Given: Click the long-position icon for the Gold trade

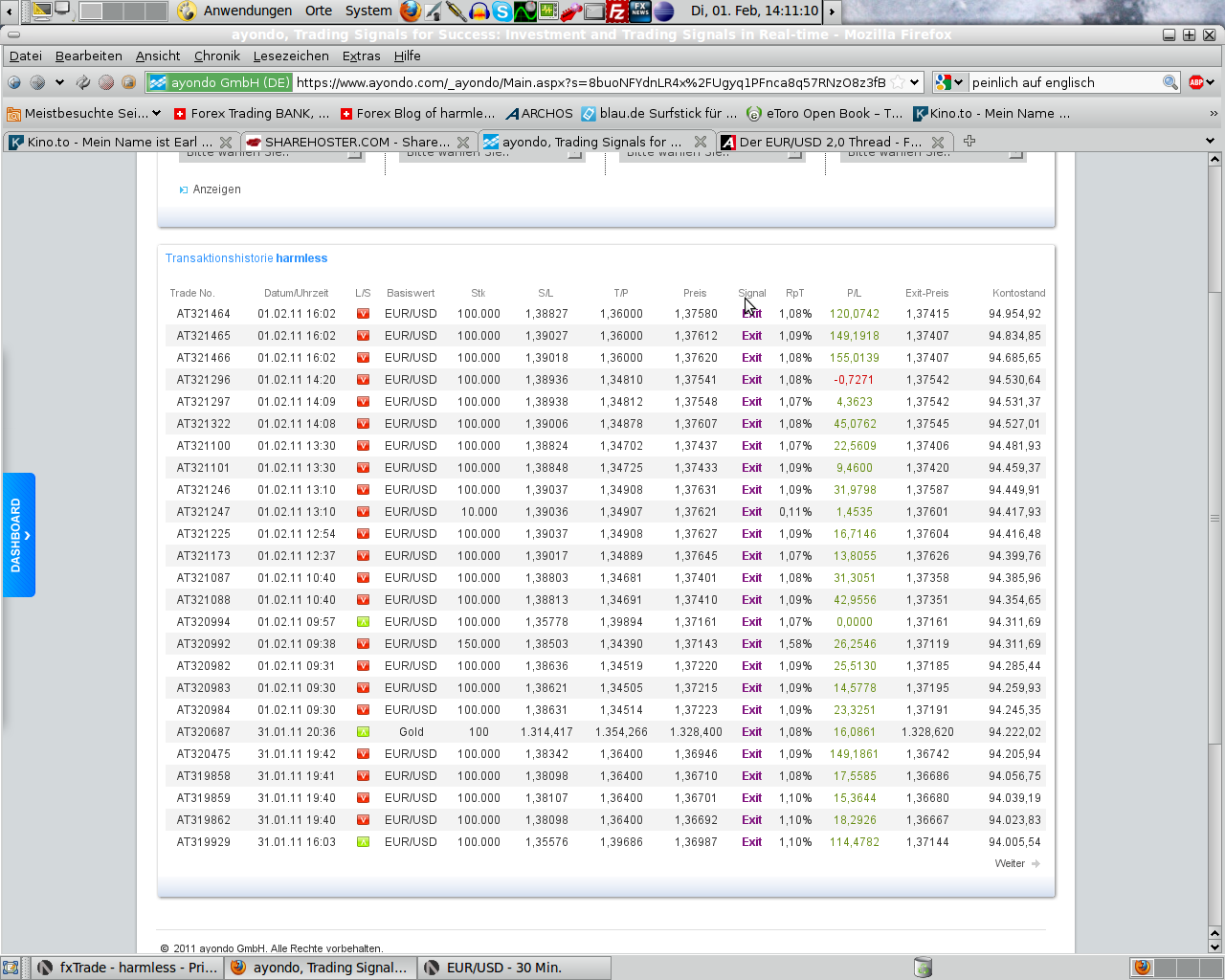Looking at the screenshot, I should 363,732.
